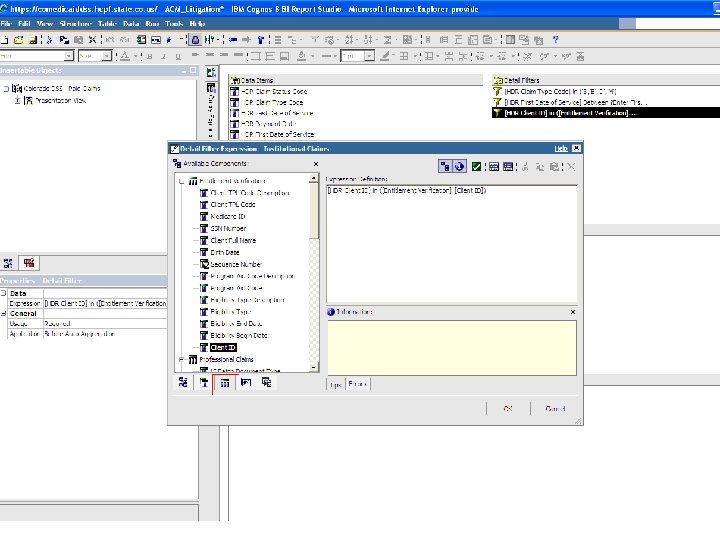
Task: Open the File menu
Action: click(x=6, y=23)
